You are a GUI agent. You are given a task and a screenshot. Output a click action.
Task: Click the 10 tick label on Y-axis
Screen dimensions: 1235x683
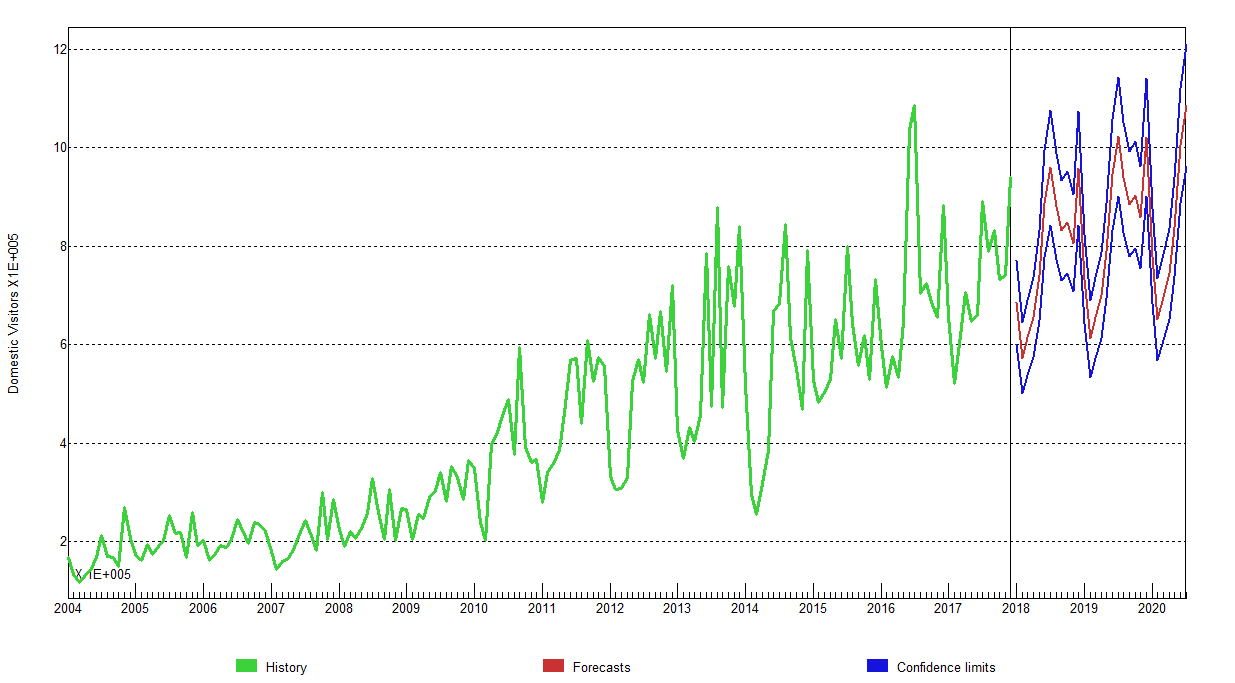pos(59,148)
